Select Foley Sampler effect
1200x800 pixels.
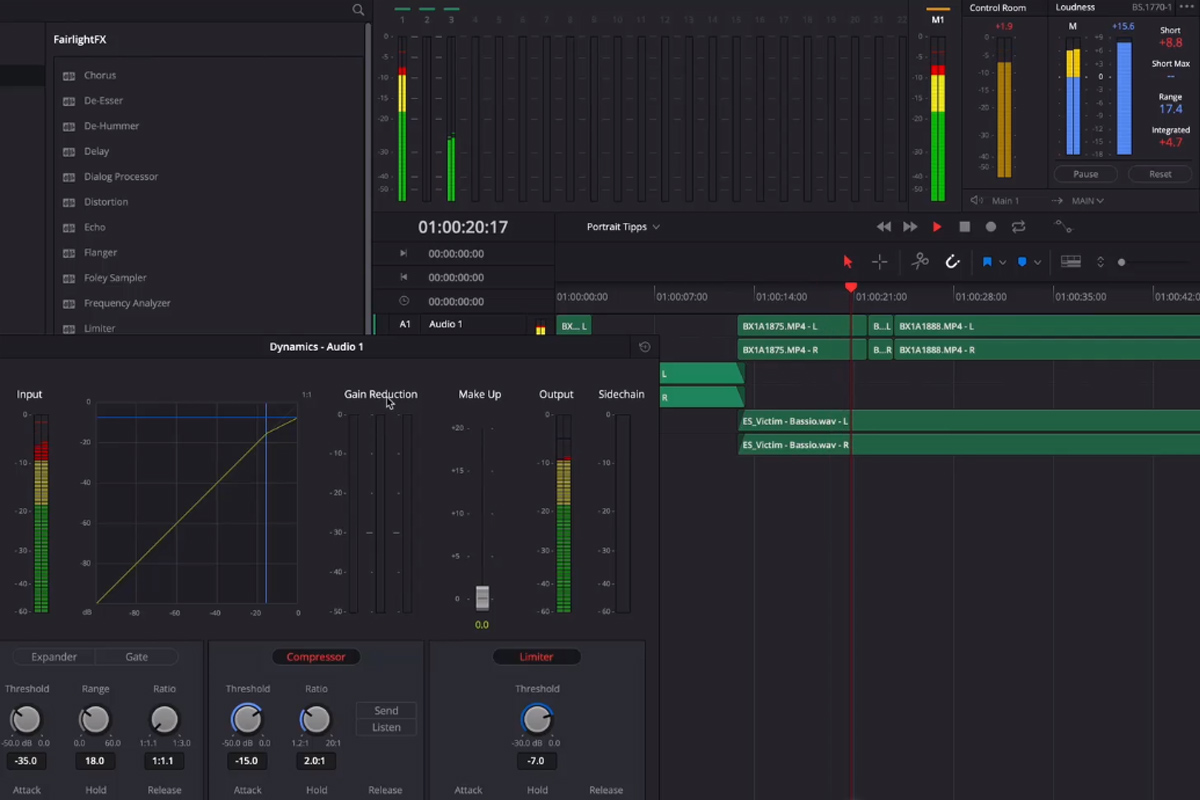pyautogui.click(x=115, y=278)
